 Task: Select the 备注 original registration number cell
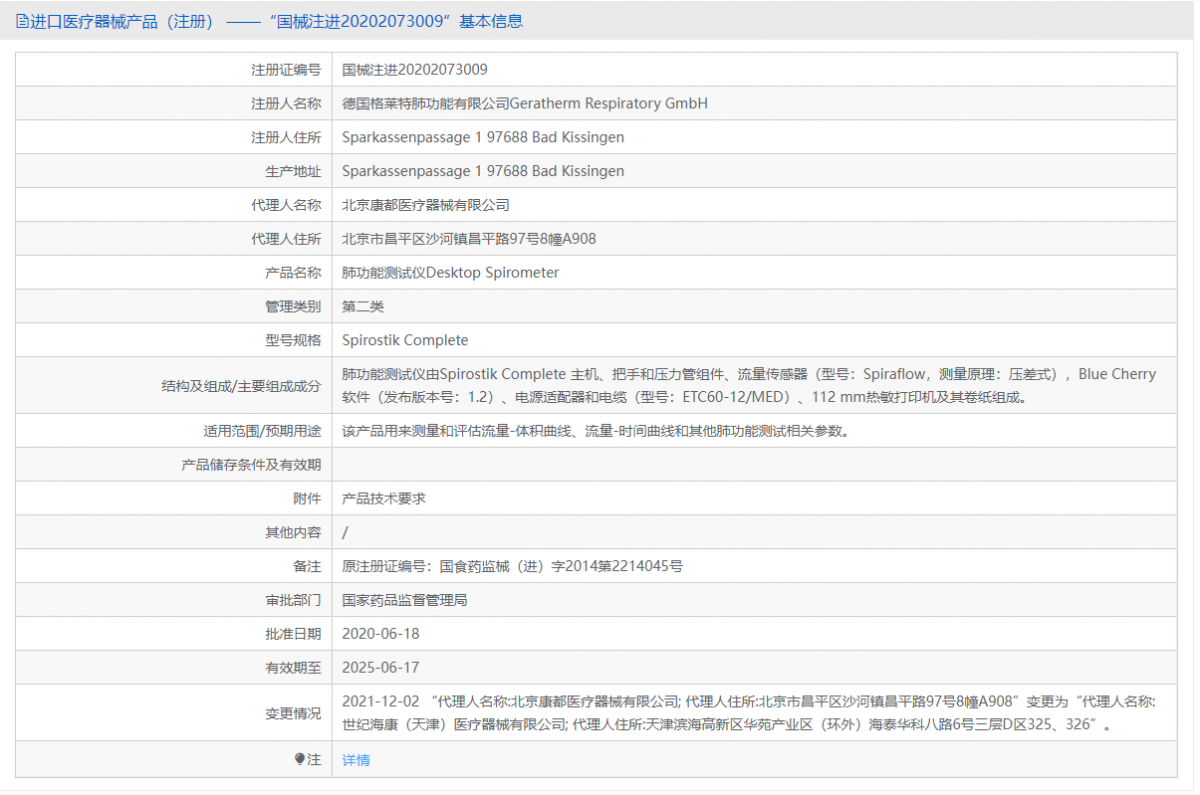pos(510,565)
